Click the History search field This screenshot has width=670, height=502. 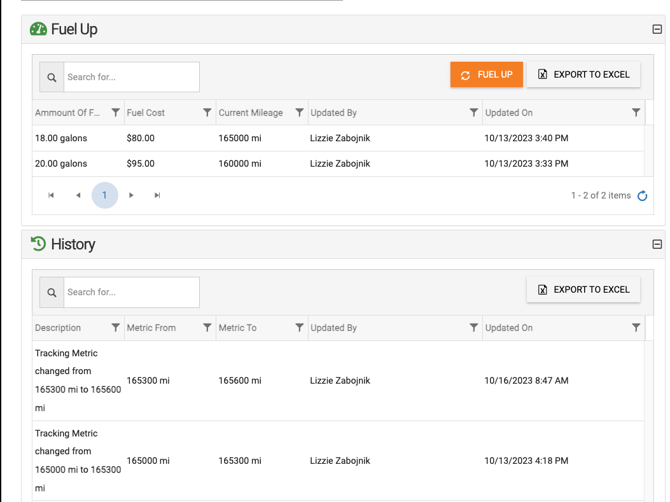point(131,292)
